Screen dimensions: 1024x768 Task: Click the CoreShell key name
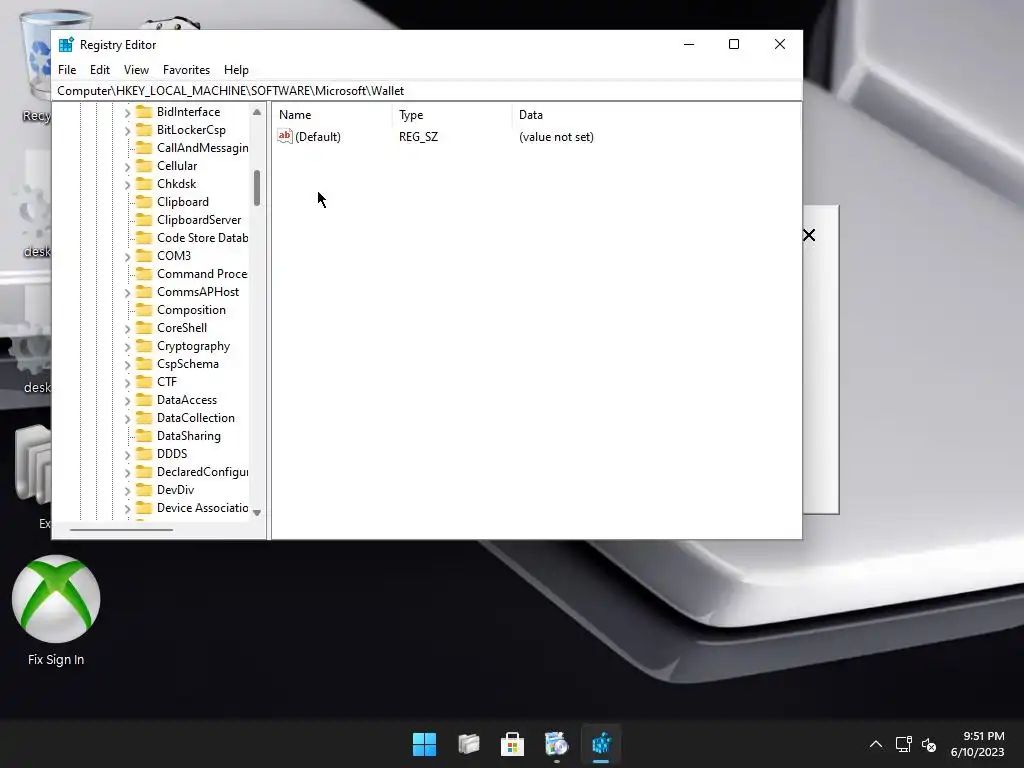pos(182,328)
